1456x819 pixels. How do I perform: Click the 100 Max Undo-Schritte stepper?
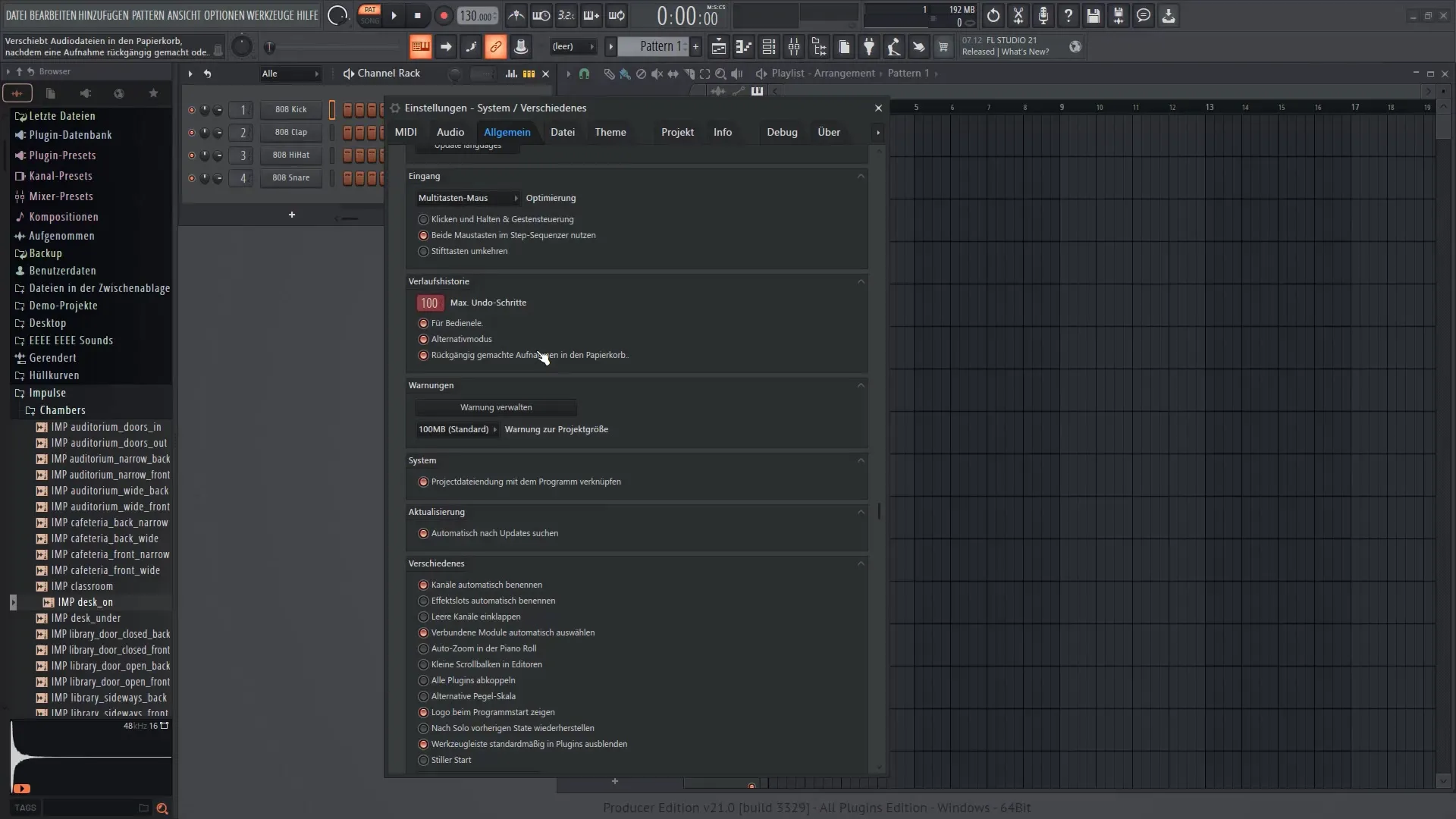point(429,302)
